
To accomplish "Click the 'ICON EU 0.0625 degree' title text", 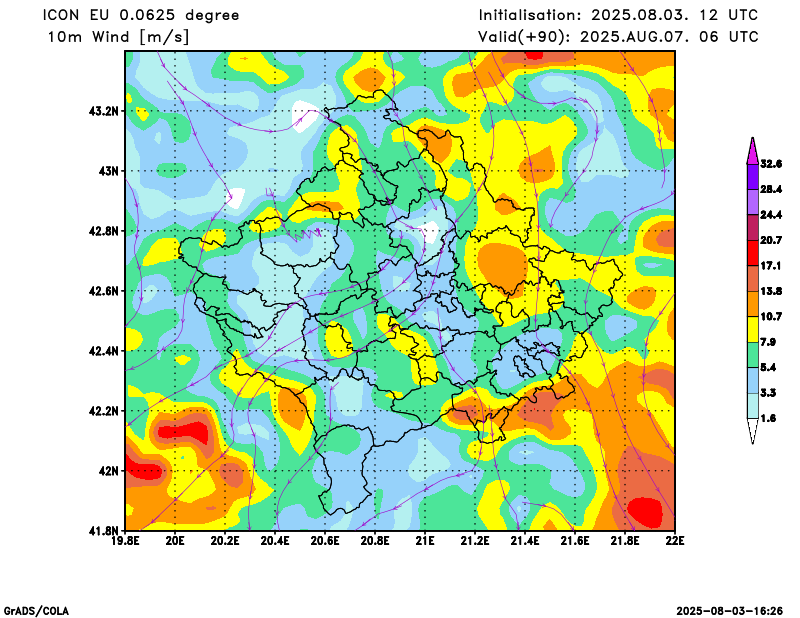I will coord(141,15).
